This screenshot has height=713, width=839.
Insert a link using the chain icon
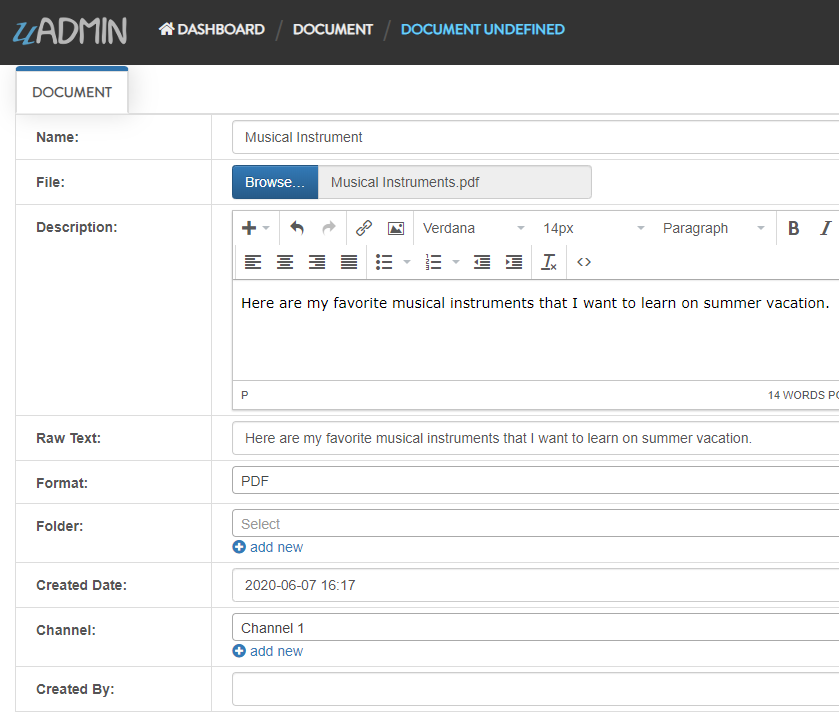point(364,228)
